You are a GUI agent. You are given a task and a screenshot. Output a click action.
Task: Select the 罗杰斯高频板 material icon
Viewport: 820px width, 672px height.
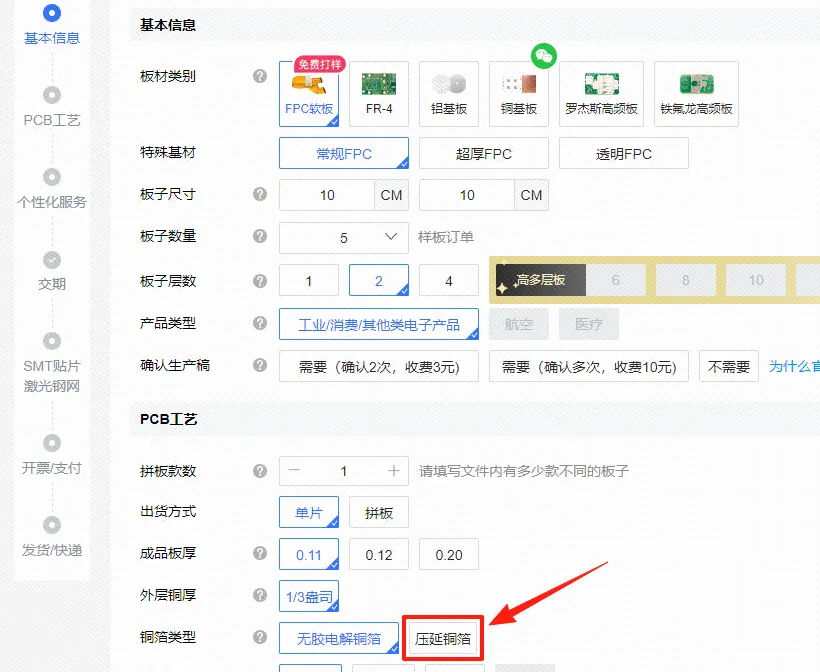pos(601,93)
